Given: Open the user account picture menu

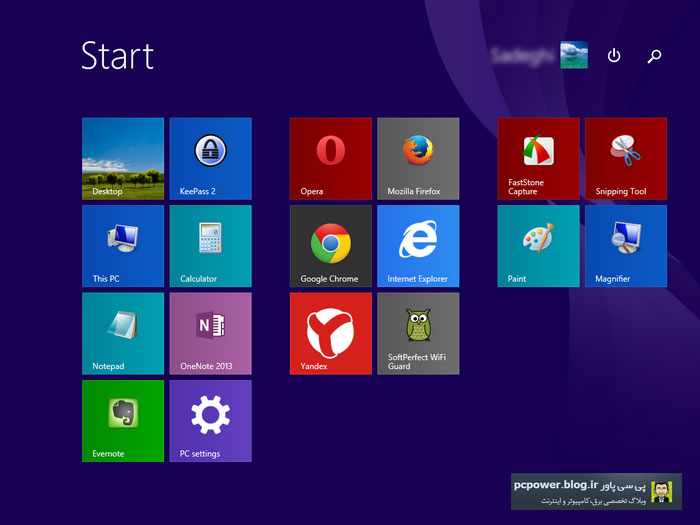Looking at the screenshot, I should click(574, 55).
